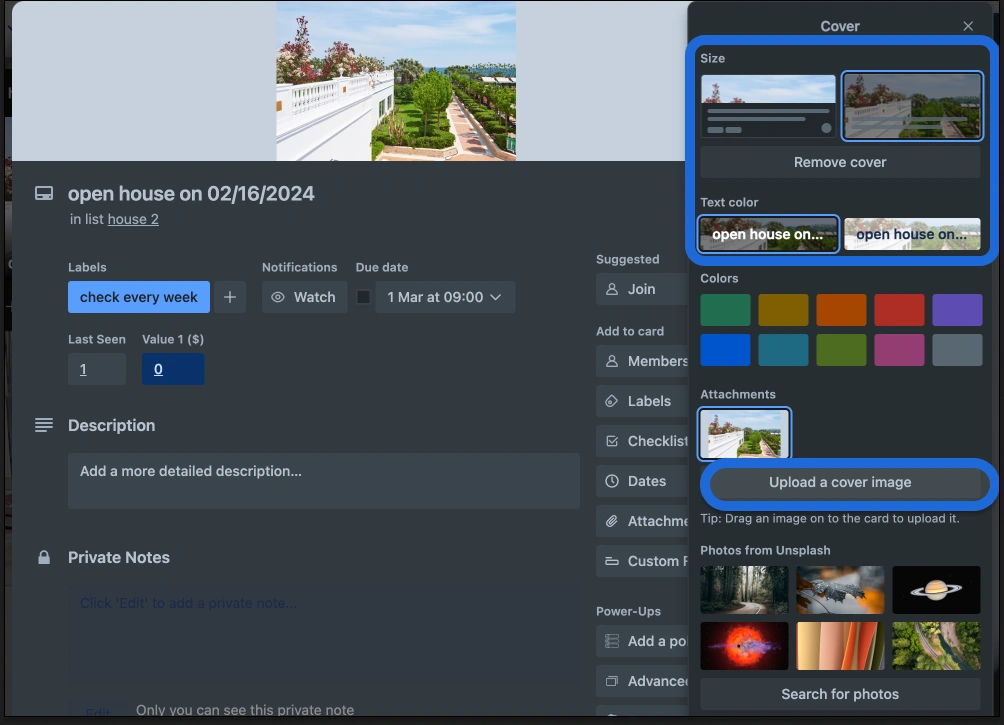Open Attachment in Add to card

642,521
